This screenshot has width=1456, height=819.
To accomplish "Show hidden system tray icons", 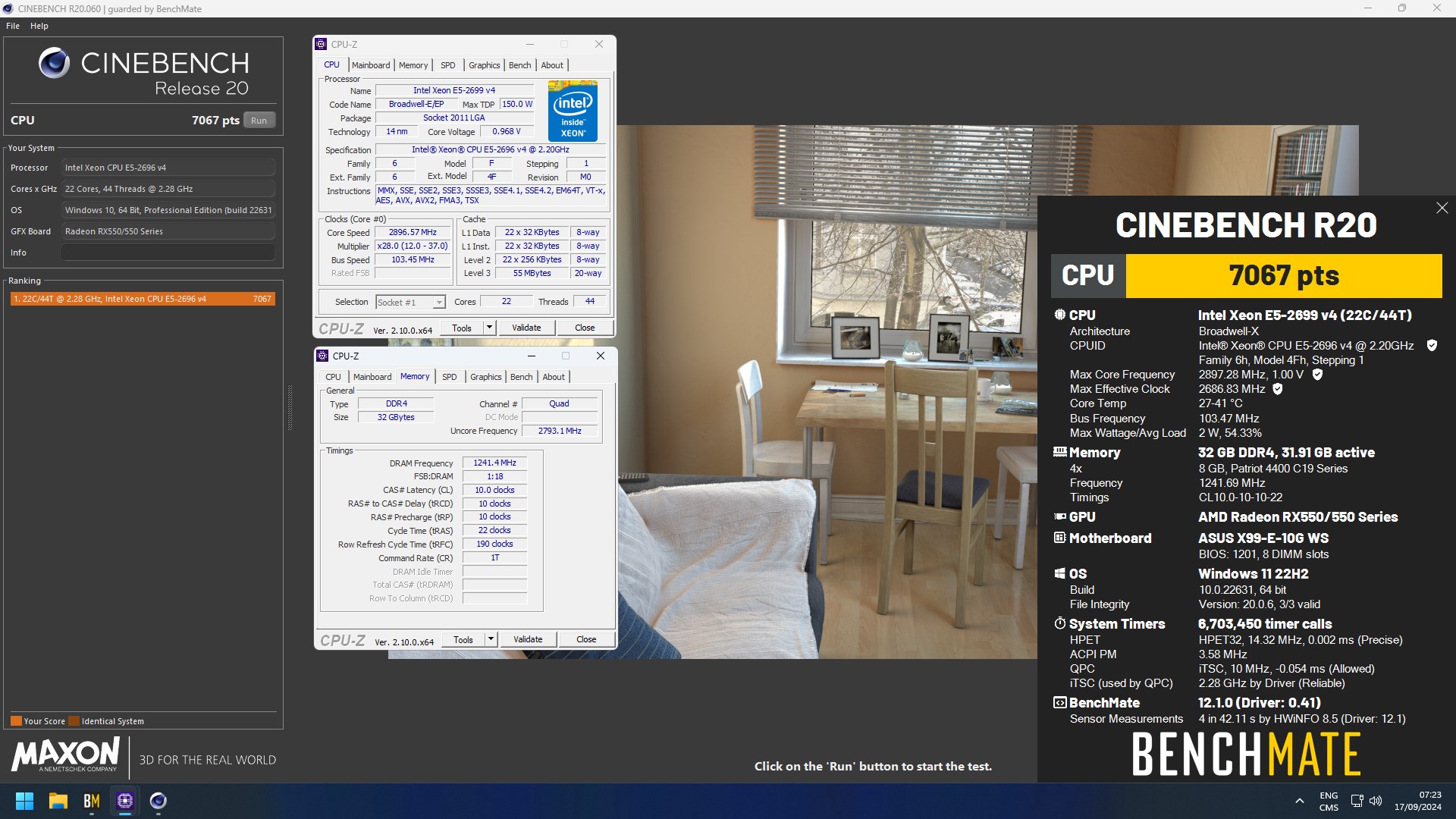I will (x=1299, y=801).
